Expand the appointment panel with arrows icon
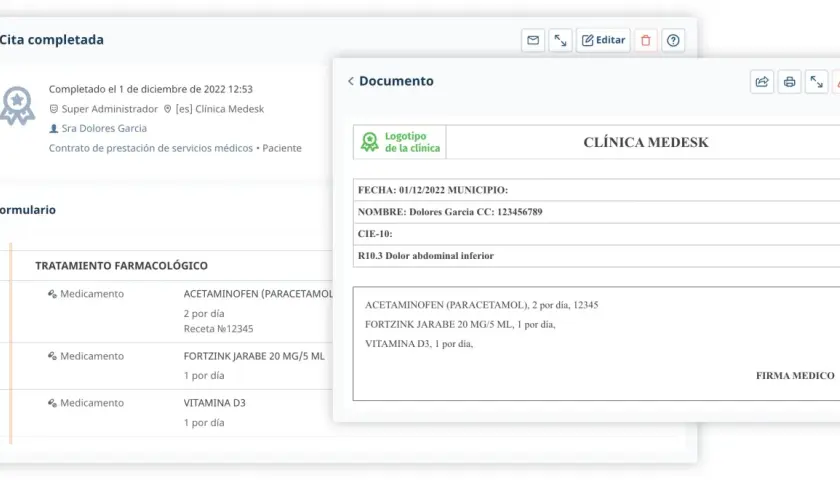 [560, 40]
